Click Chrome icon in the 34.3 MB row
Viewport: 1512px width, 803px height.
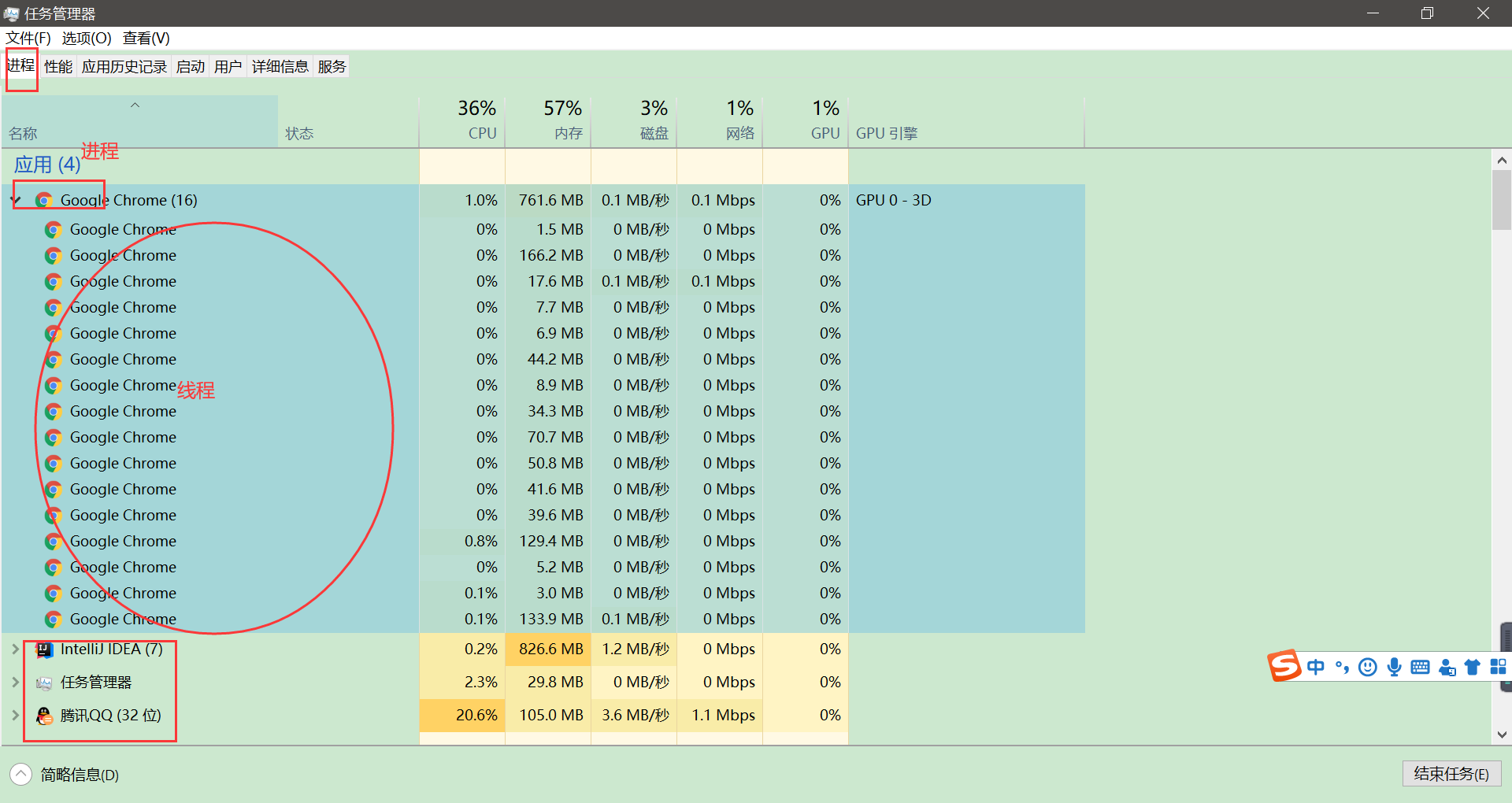[x=54, y=412]
